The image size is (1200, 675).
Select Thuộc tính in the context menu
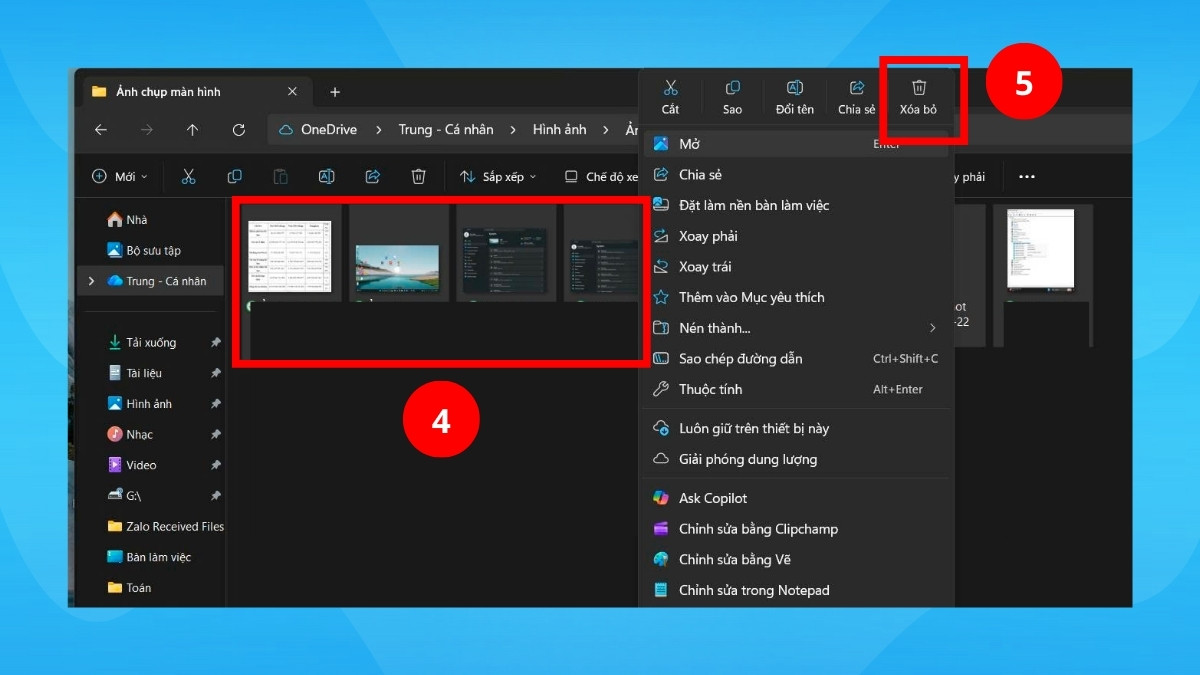click(x=710, y=389)
